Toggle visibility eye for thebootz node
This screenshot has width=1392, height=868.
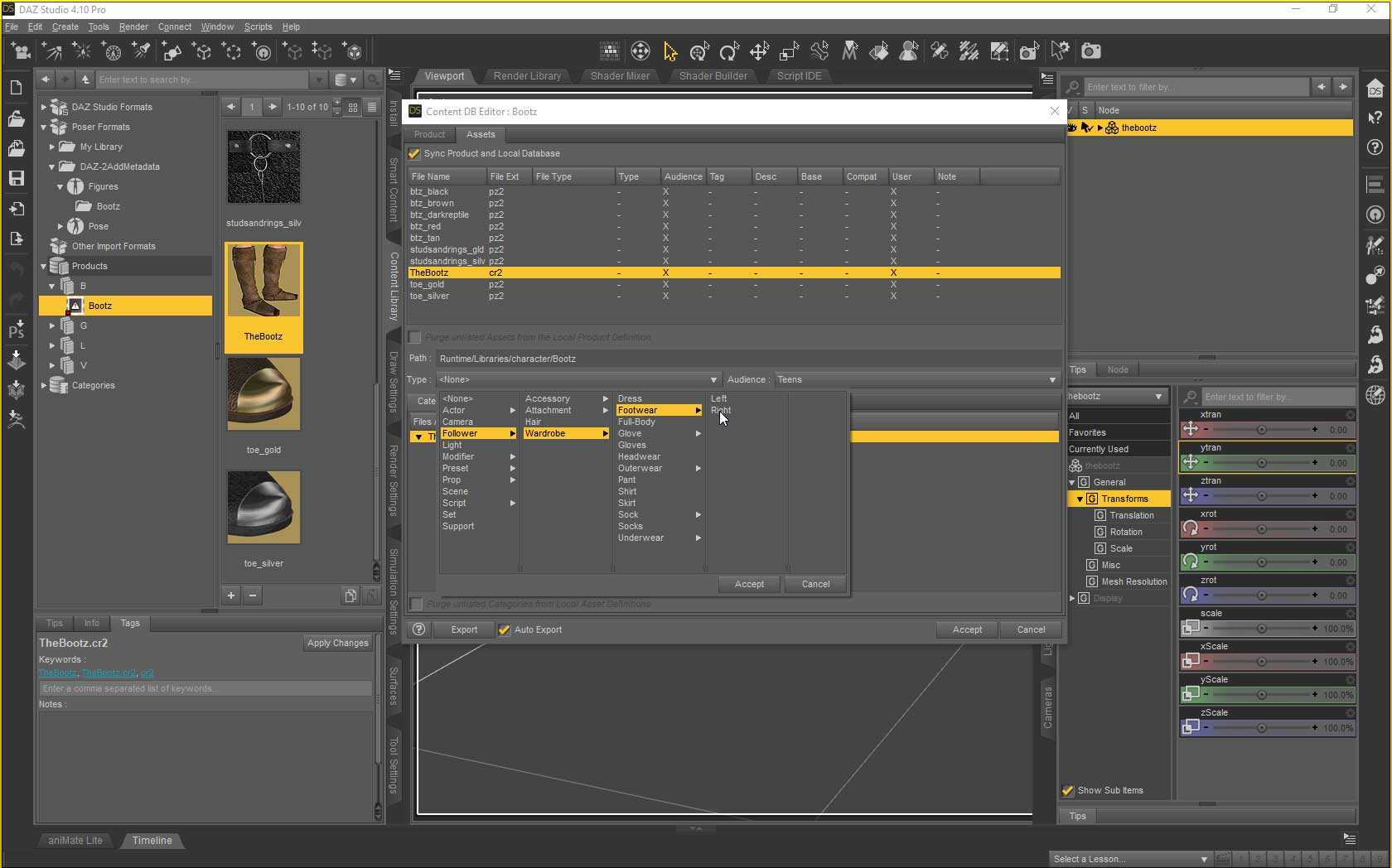pyautogui.click(x=1071, y=128)
